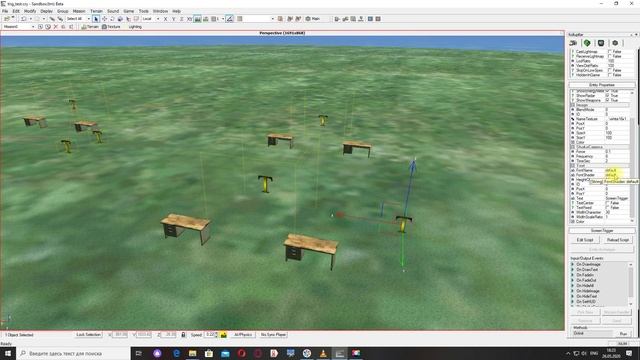The image size is (640, 360).
Task: Toggle the ReceiveLightmap checkbox
Action: [x=609, y=56]
